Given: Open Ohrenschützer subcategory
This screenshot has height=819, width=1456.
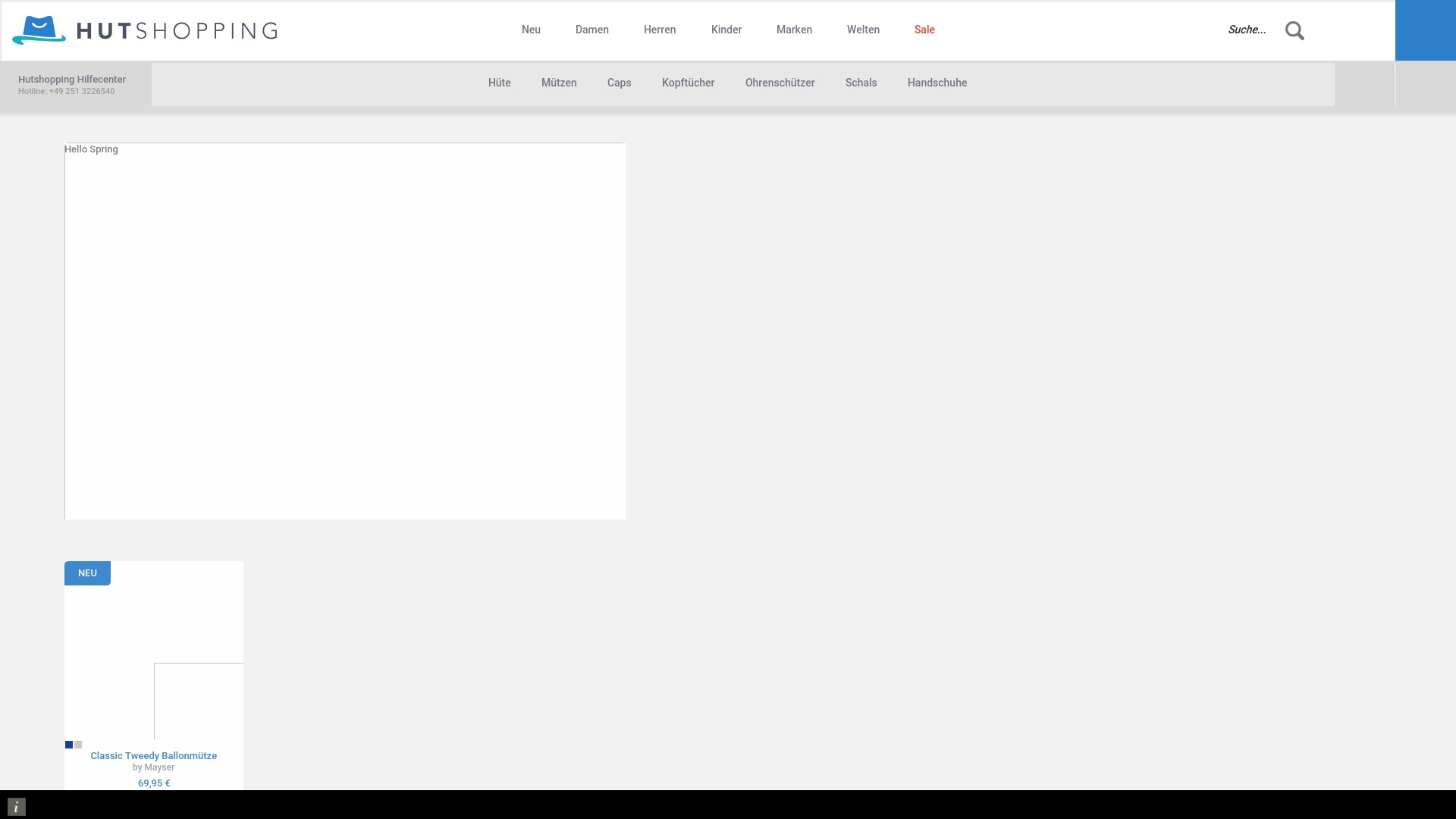Looking at the screenshot, I should 780,83.
